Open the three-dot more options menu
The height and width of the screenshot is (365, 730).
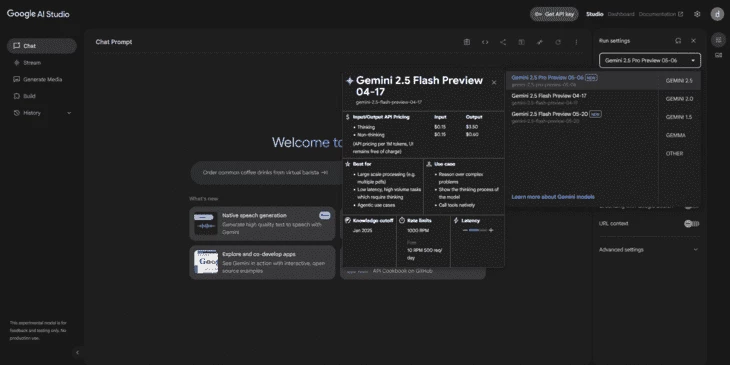click(576, 42)
